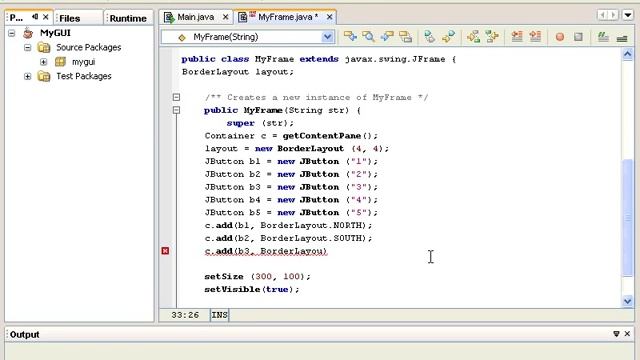The height and width of the screenshot is (360, 640).
Task: Click the red error marker in the gutter
Action: [165, 251]
